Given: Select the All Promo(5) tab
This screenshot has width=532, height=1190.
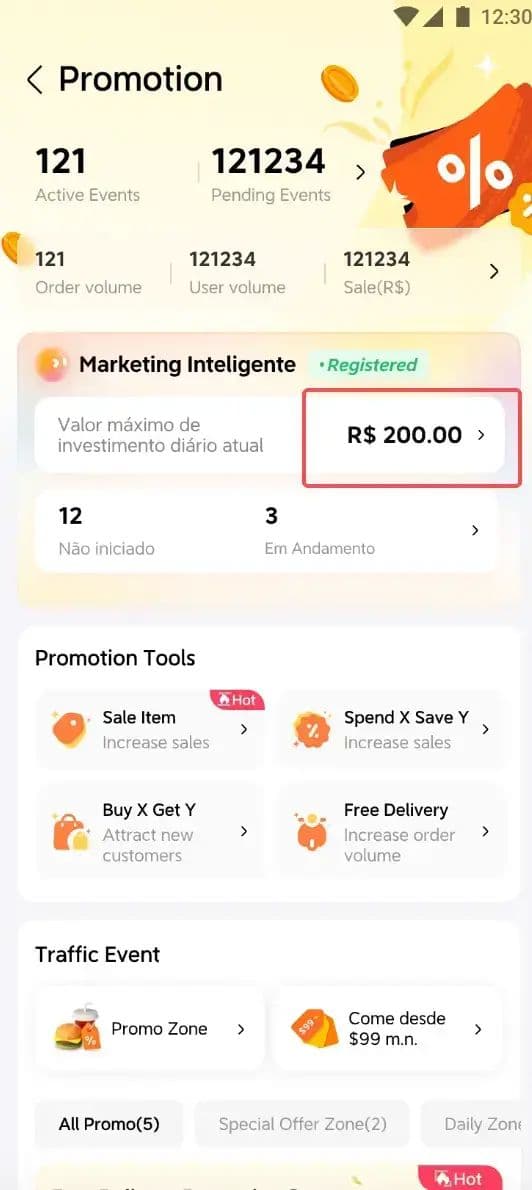Looking at the screenshot, I should [x=109, y=1124].
